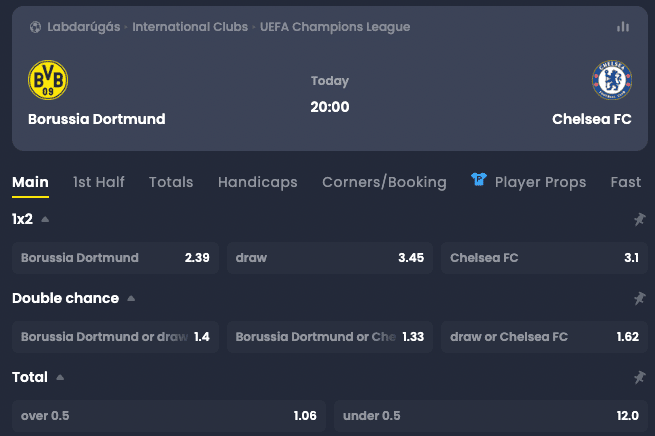The height and width of the screenshot is (436, 655).
Task: Switch to the 1st Half tab
Action: click(99, 182)
